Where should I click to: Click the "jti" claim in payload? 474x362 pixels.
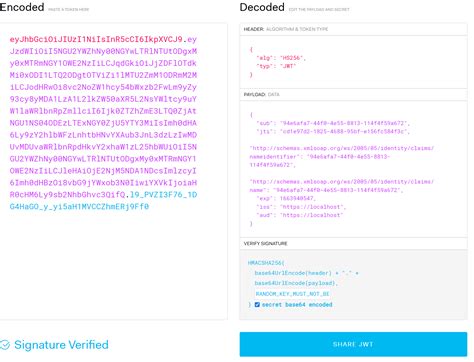333,131
